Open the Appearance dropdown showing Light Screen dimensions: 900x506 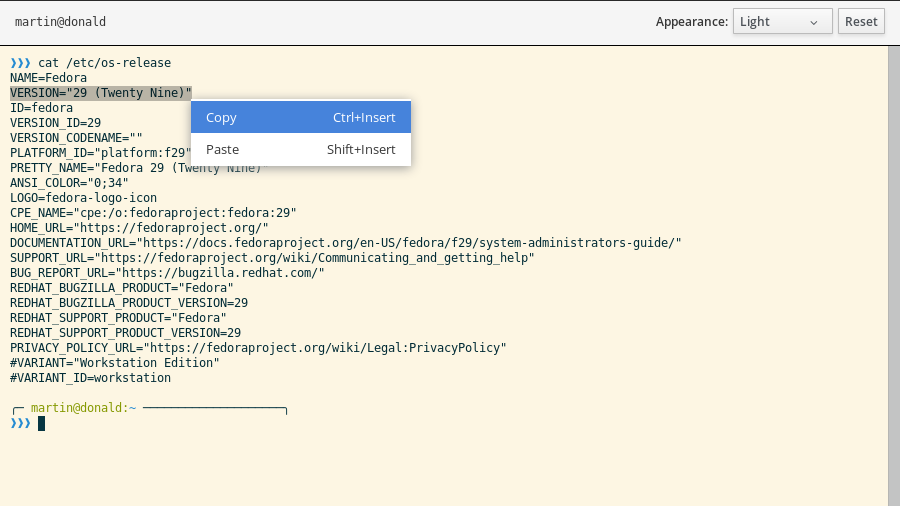pos(782,22)
